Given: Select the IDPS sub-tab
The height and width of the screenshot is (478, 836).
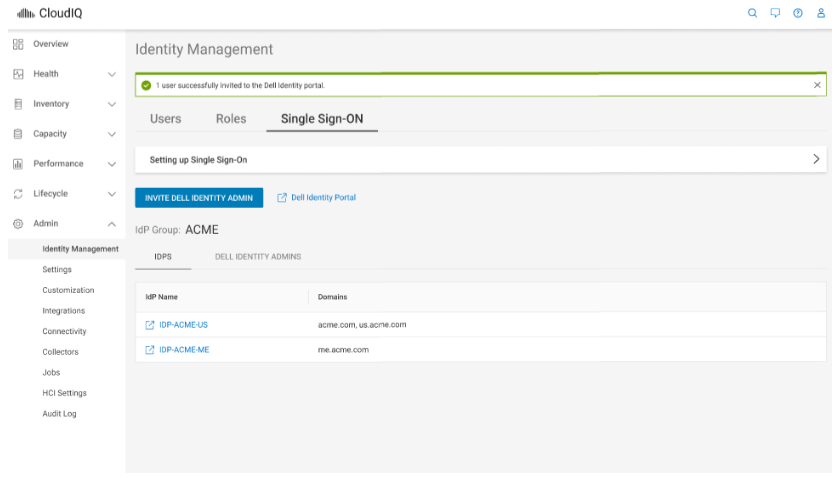Looking at the screenshot, I should pyautogui.click(x=163, y=257).
